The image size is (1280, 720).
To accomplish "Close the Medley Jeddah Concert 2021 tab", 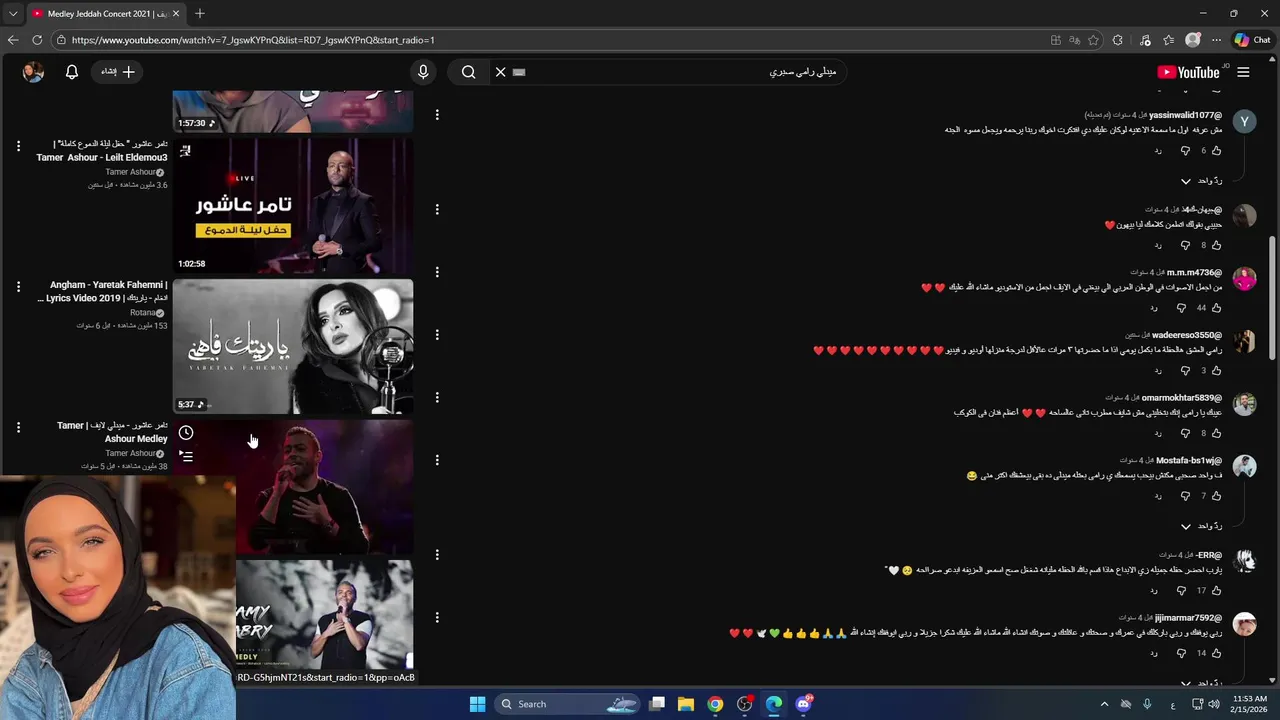I will point(176,13).
